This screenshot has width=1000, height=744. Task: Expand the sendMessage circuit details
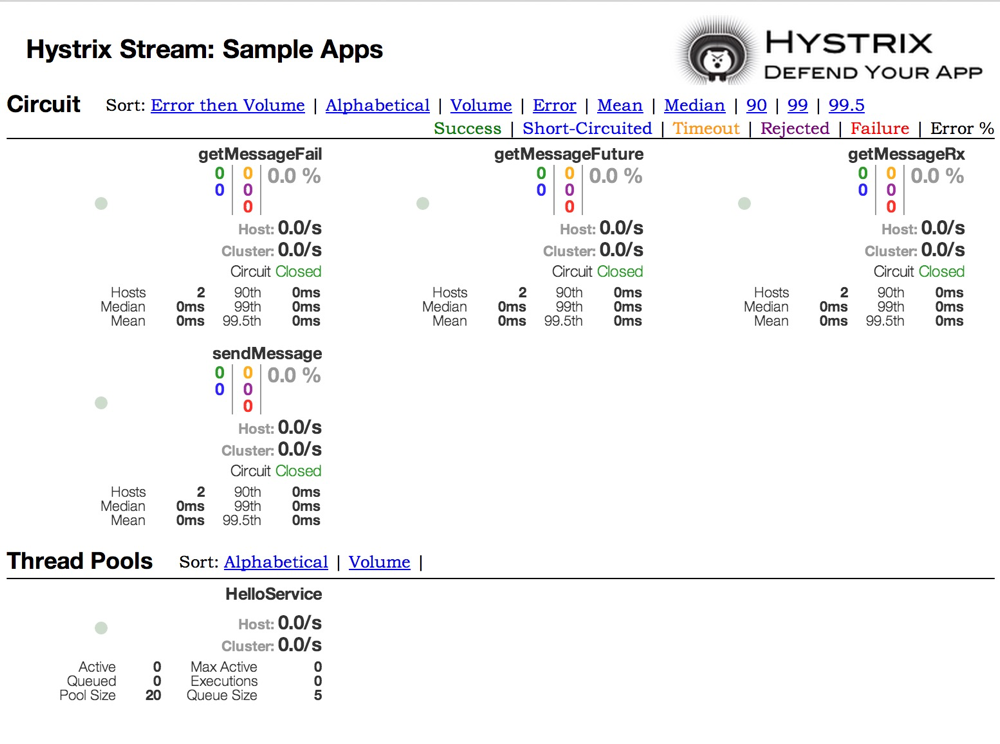coord(267,353)
